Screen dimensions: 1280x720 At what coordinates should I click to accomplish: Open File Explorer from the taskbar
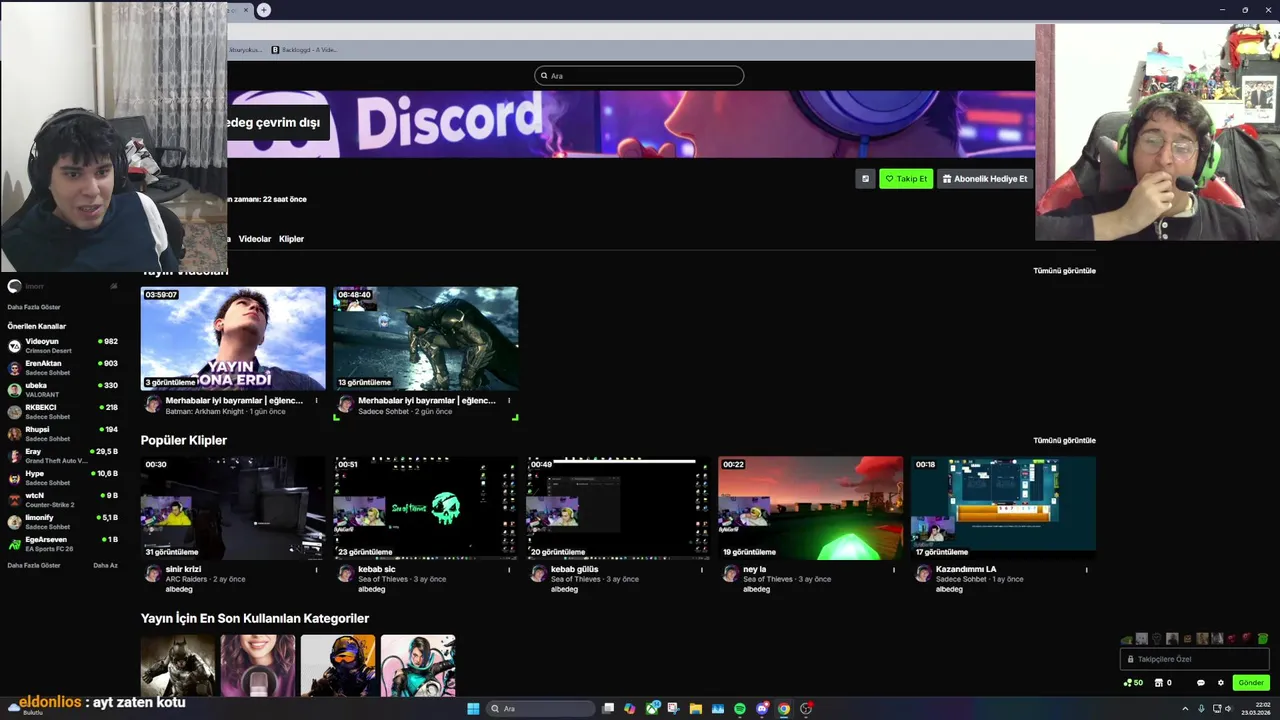click(x=696, y=708)
